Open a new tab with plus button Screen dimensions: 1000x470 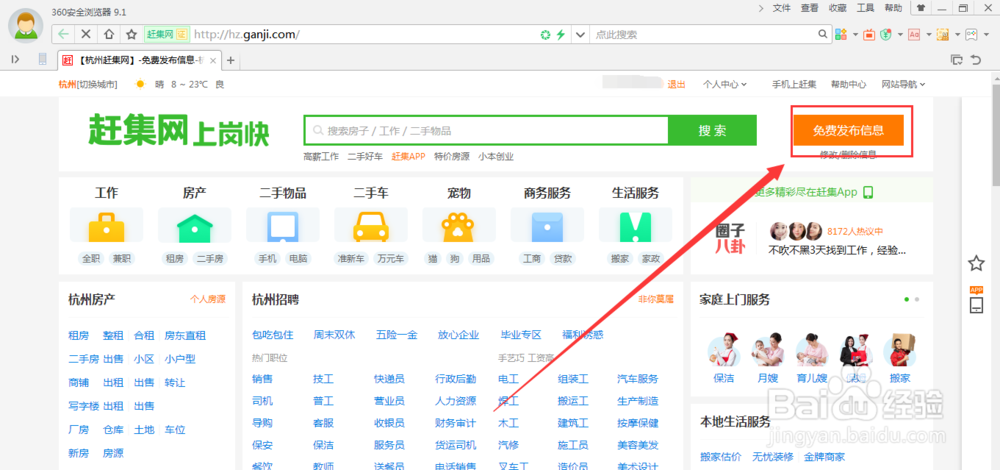(231, 61)
